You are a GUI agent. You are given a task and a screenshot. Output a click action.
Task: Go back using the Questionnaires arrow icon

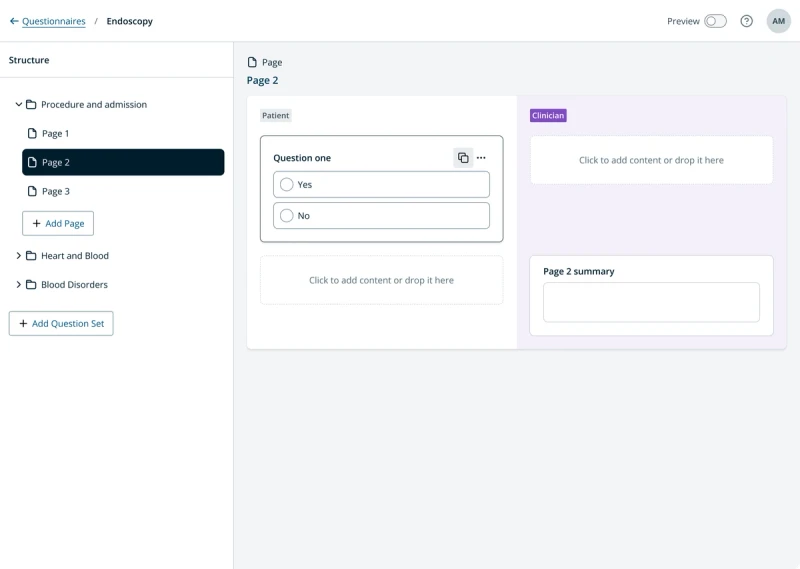[14, 21]
